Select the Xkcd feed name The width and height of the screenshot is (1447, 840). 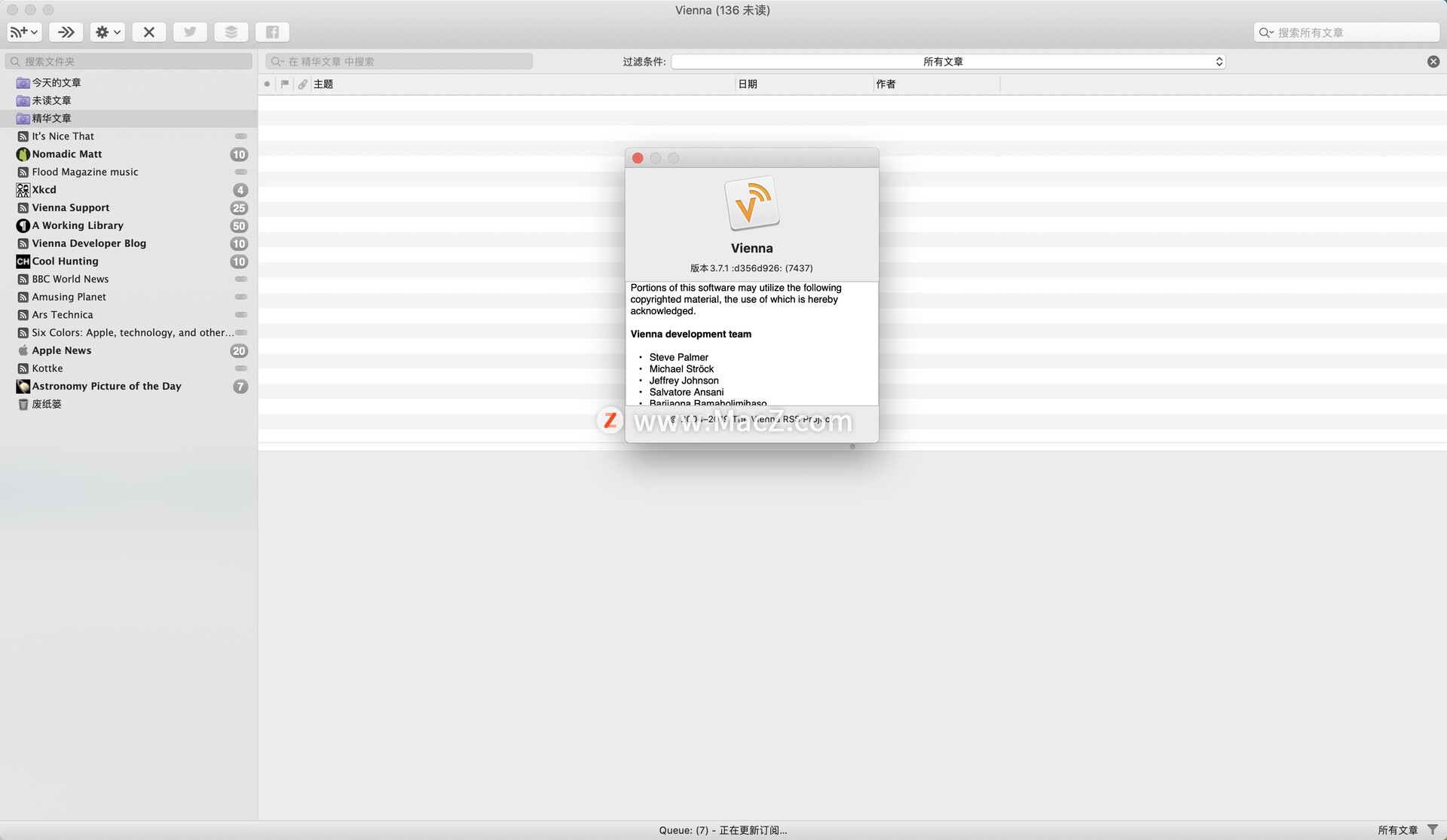(x=44, y=190)
